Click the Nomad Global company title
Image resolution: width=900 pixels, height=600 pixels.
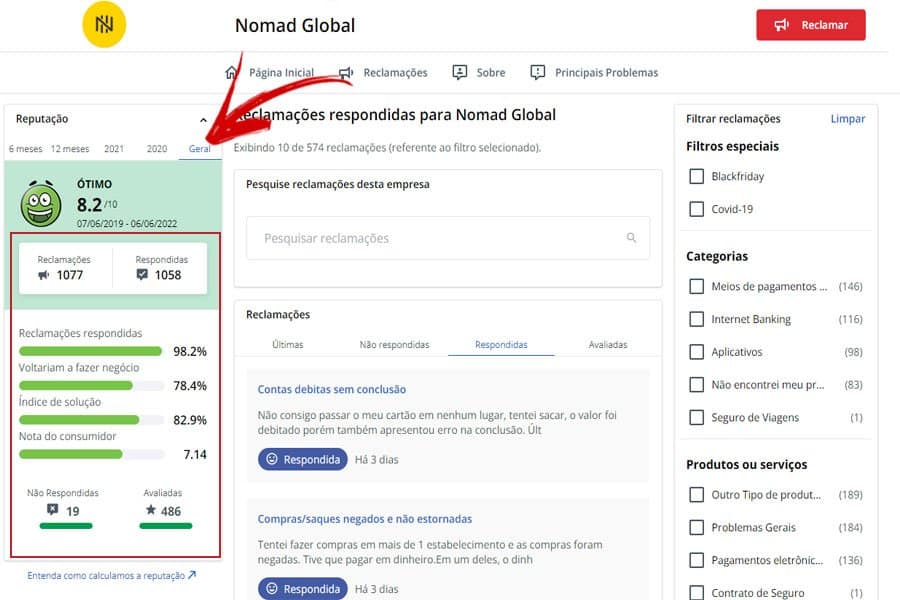click(295, 25)
